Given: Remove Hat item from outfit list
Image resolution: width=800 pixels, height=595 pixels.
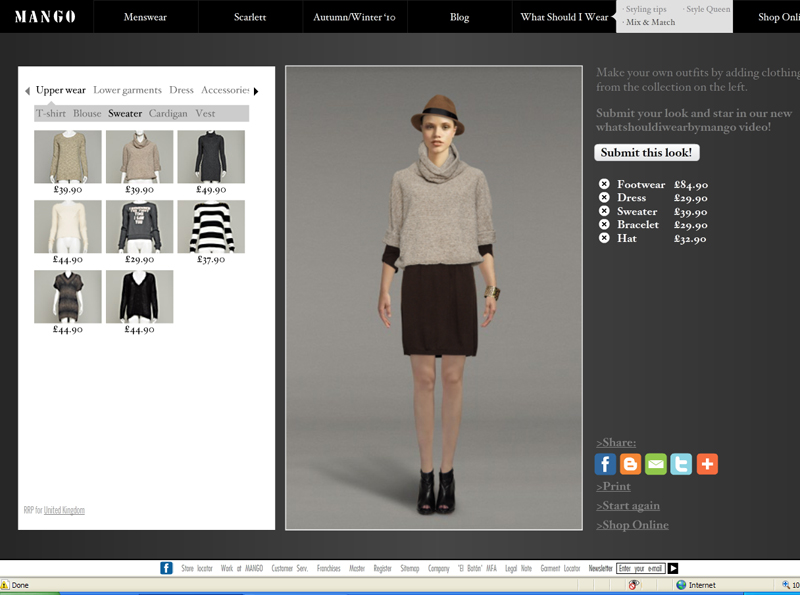Looking at the screenshot, I should coord(604,238).
